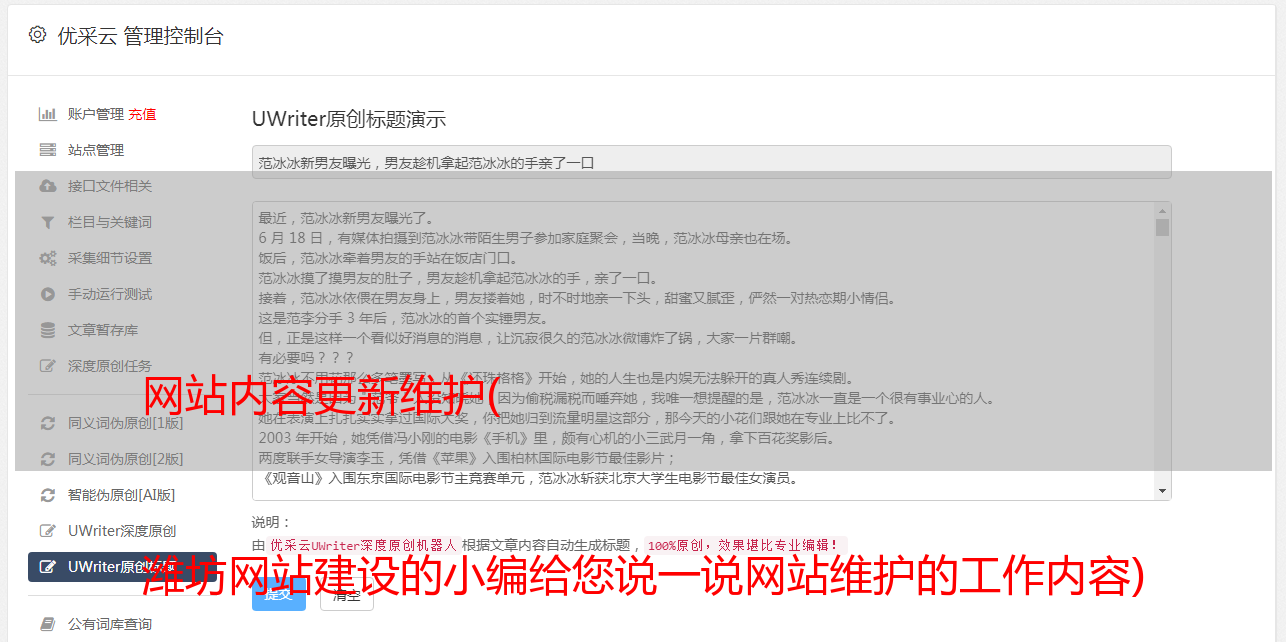Viewport: 1286px width, 642px height.
Task: Click the gear icon beside 优采云 管理控制台
Action: click(37, 35)
